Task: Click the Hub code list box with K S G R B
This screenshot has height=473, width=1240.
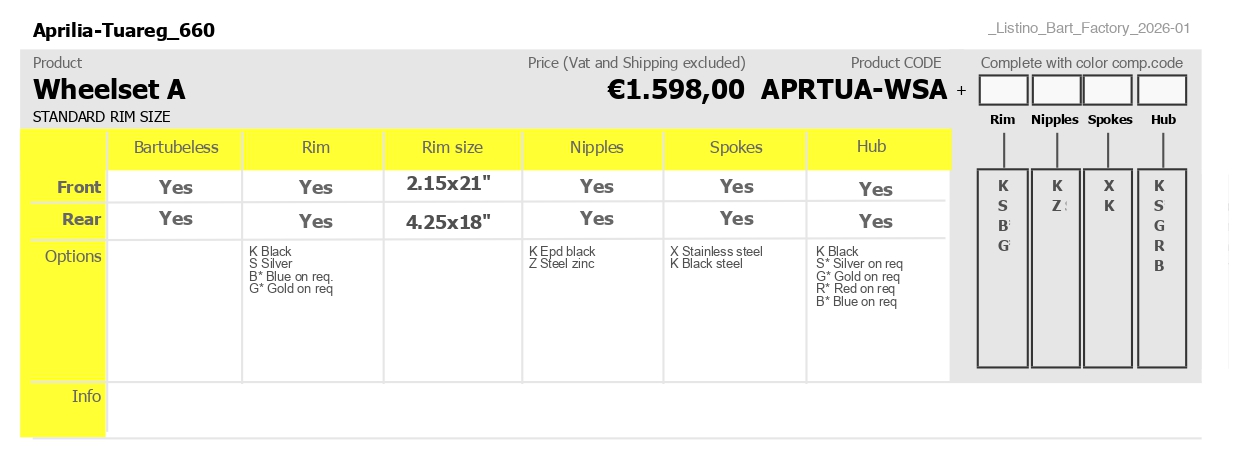Action: click(1162, 268)
